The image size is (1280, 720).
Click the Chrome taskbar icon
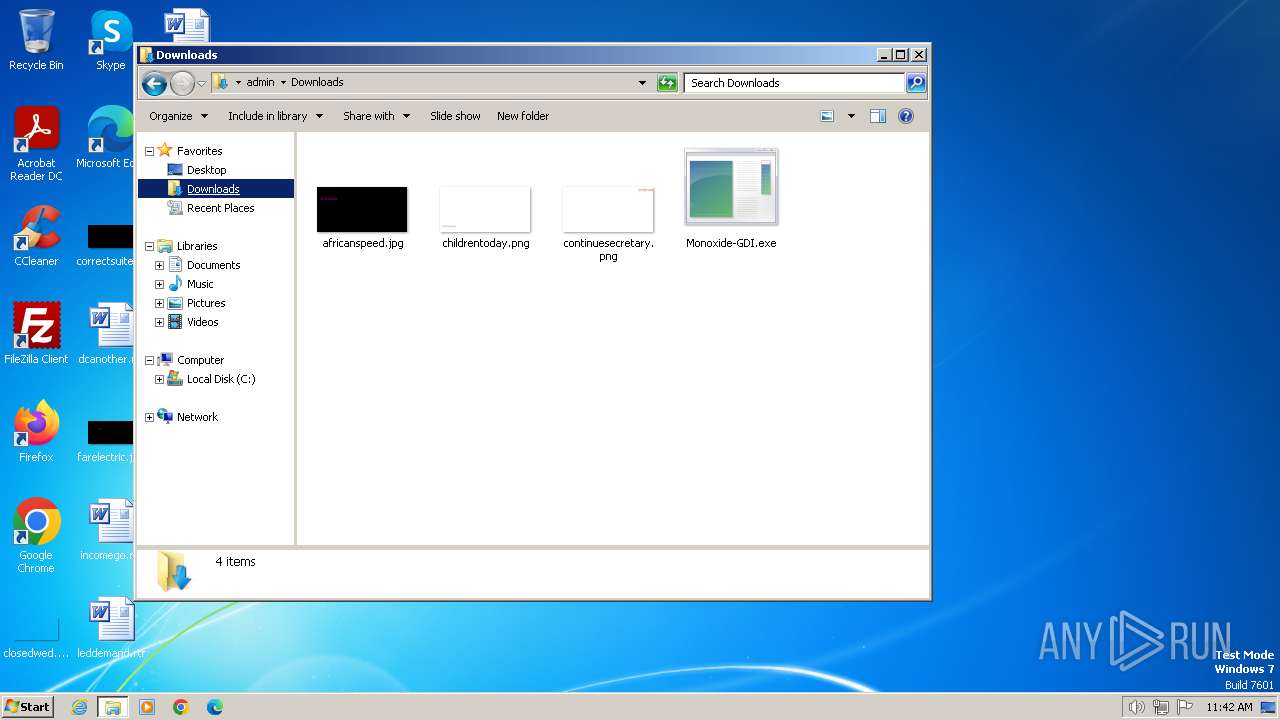pos(181,707)
